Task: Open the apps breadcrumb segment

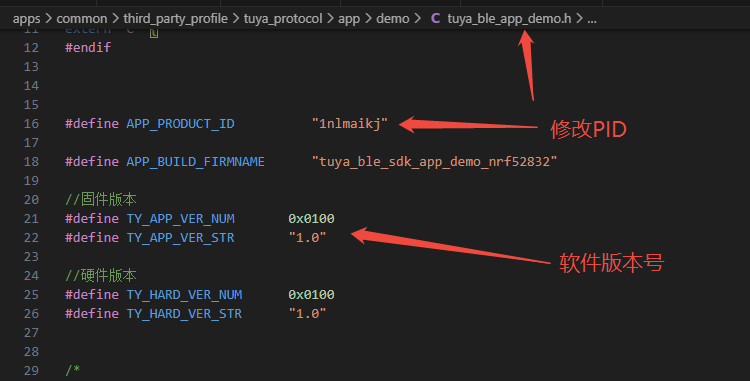Action: point(26,19)
